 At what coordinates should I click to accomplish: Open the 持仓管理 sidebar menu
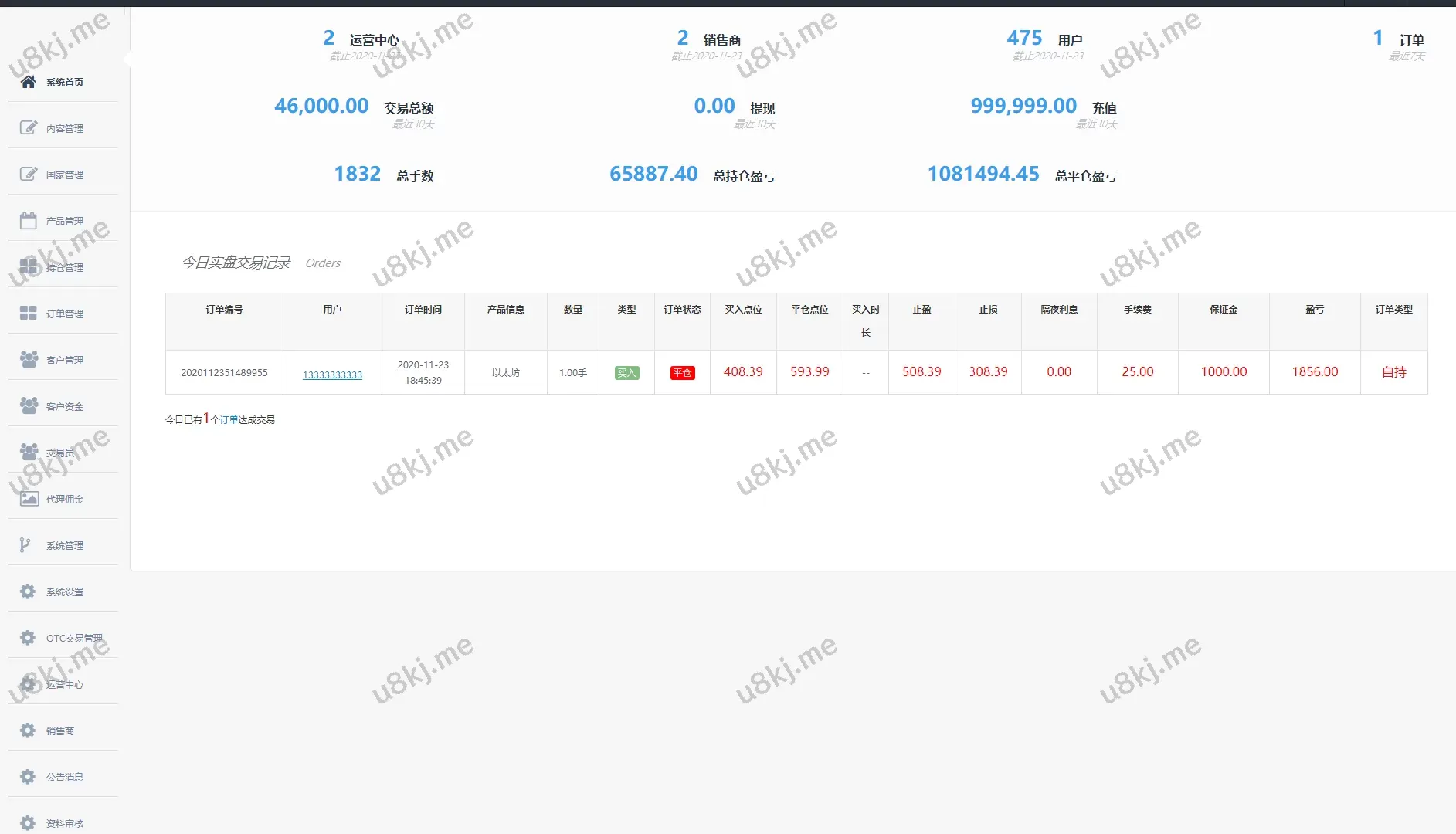point(64,268)
